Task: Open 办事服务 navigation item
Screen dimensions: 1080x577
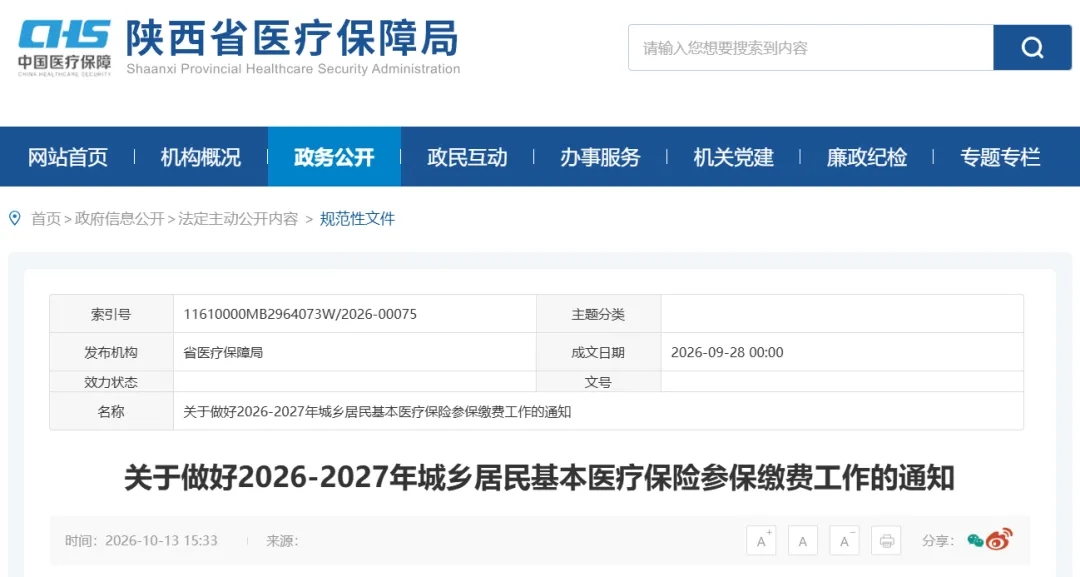Action: (x=600, y=157)
